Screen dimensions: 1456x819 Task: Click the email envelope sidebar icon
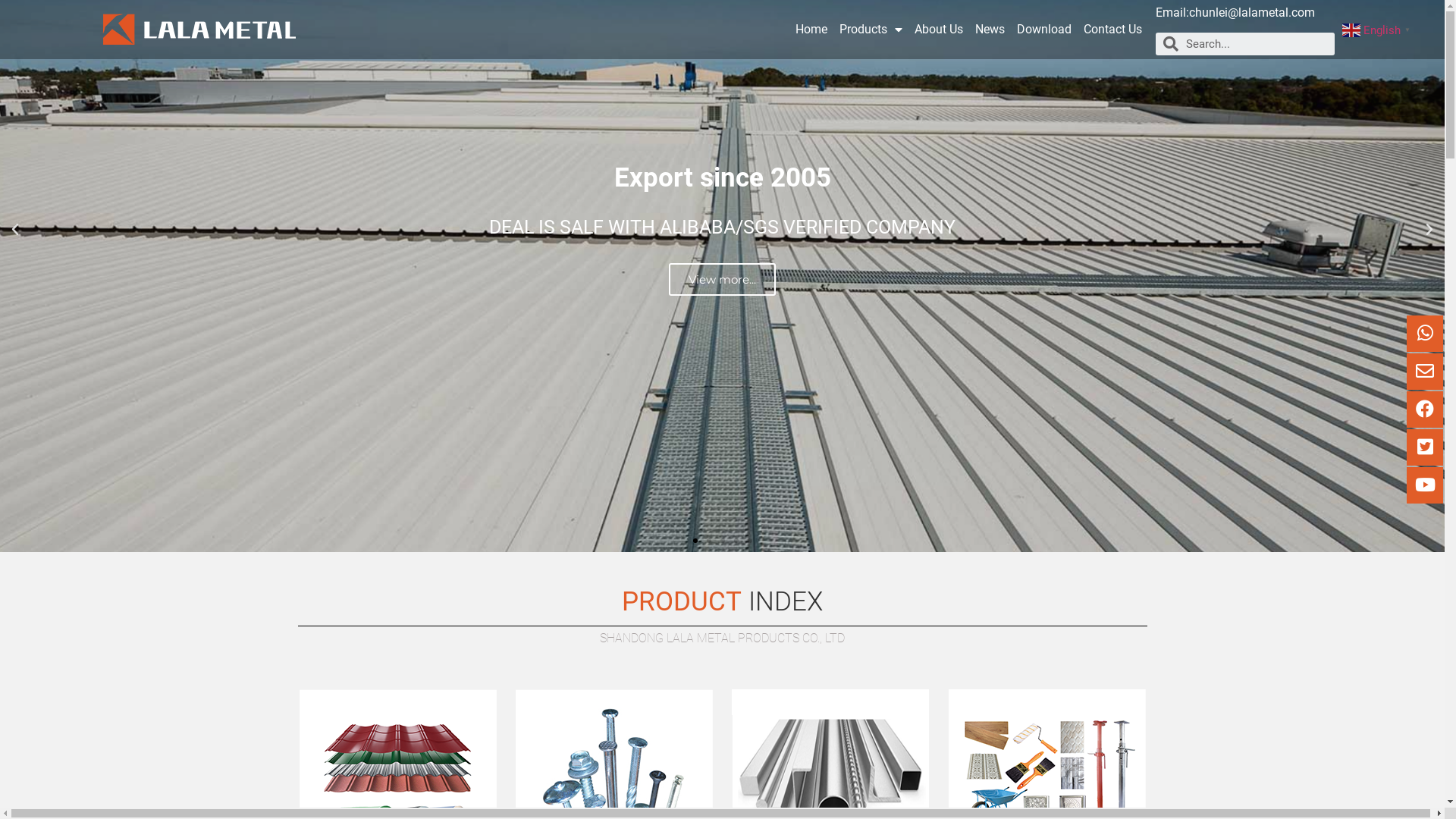click(1424, 371)
